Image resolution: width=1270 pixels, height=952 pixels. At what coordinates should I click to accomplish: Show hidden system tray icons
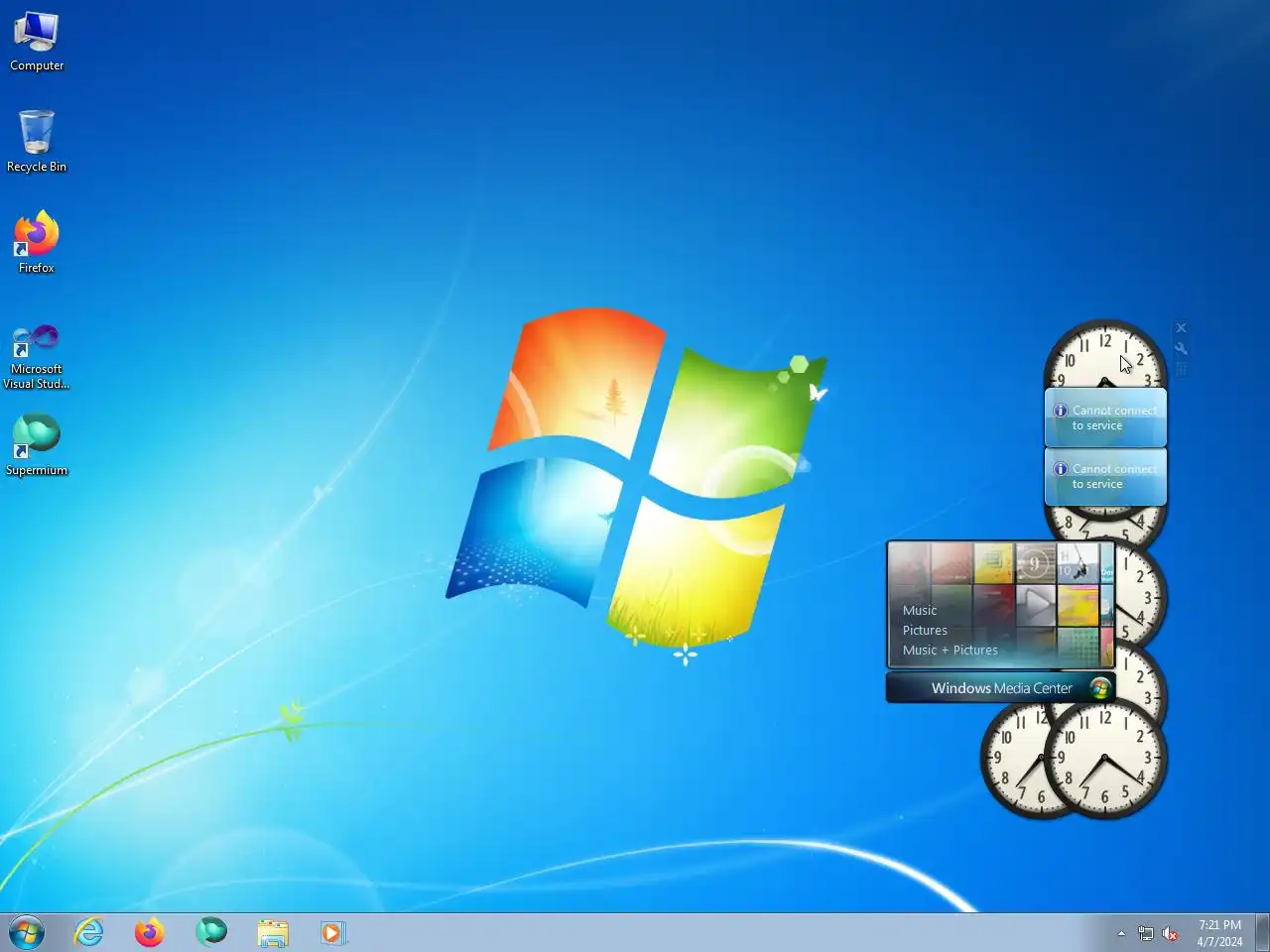point(1121,933)
